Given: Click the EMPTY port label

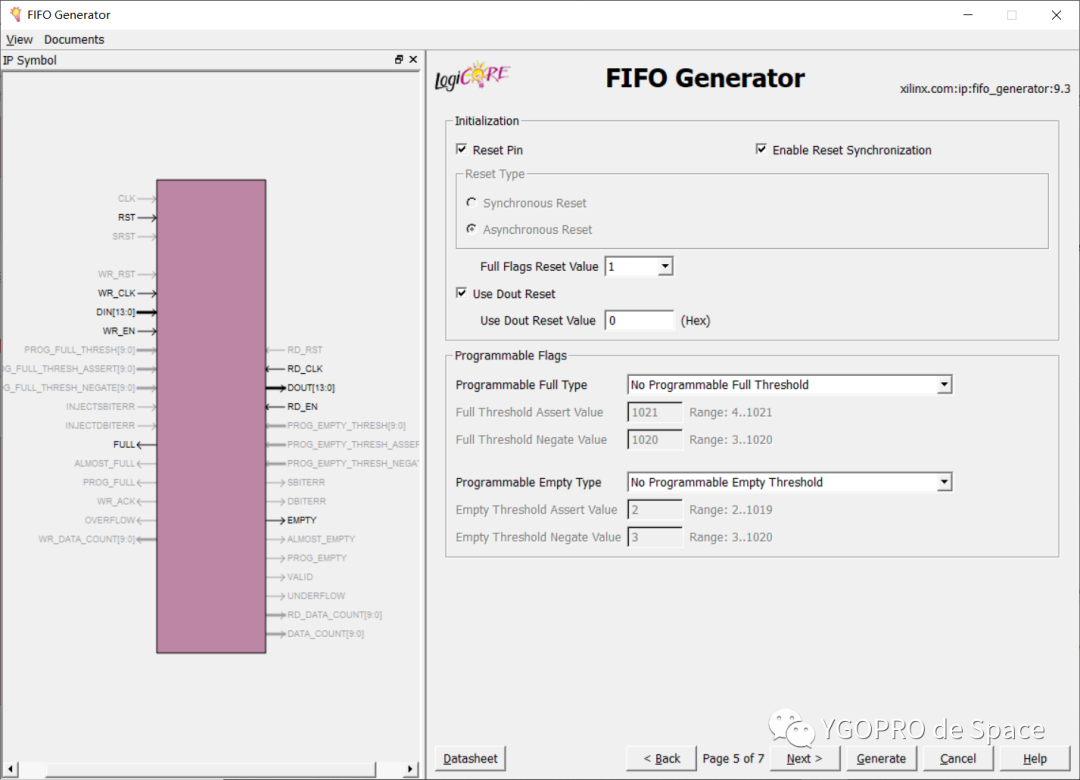Looking at the screenshot, I should click(x=302, y=520).
